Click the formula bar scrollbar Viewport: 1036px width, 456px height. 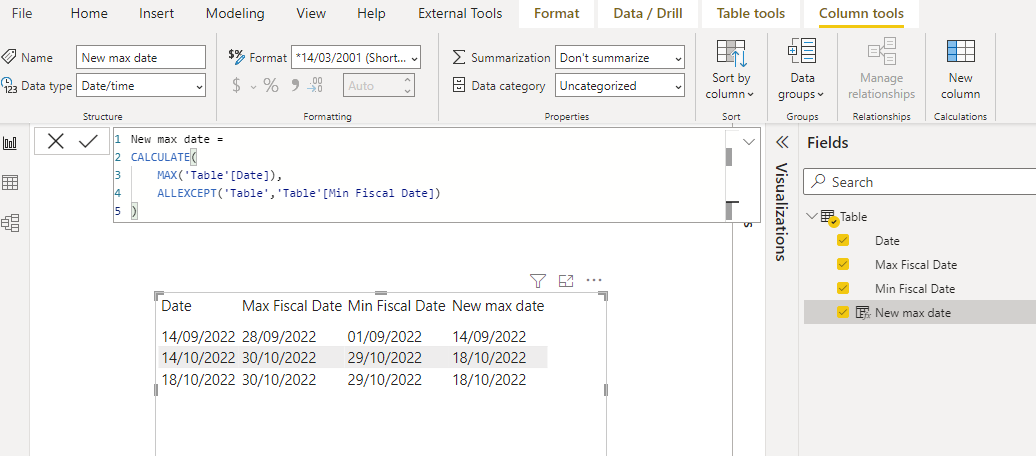tap(729, 175)
